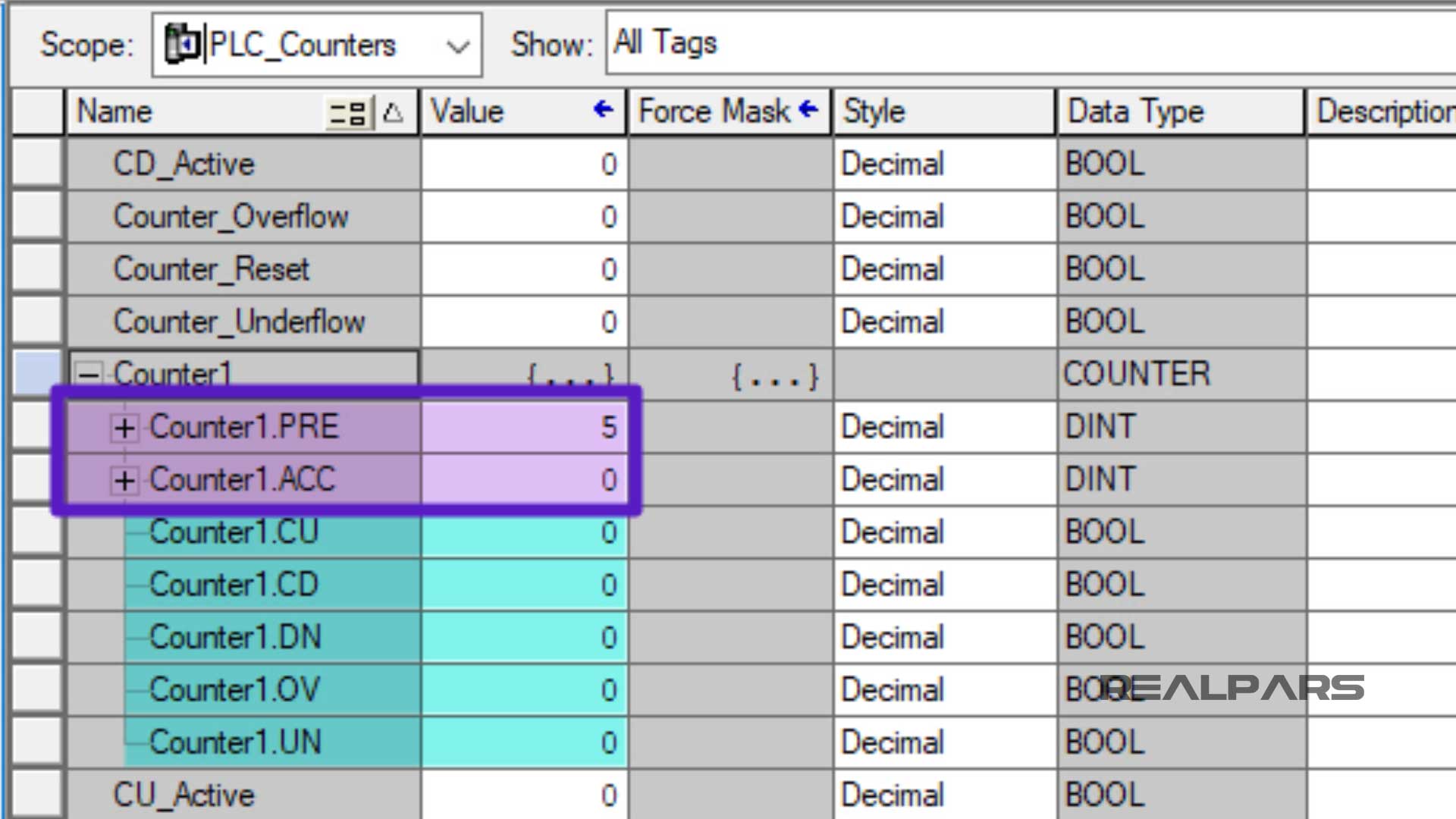Image resolution: width=1456 pixels, height=819 pixels.
Task: Click the blue arrow icon in the Value header
Action: [602, 111]
